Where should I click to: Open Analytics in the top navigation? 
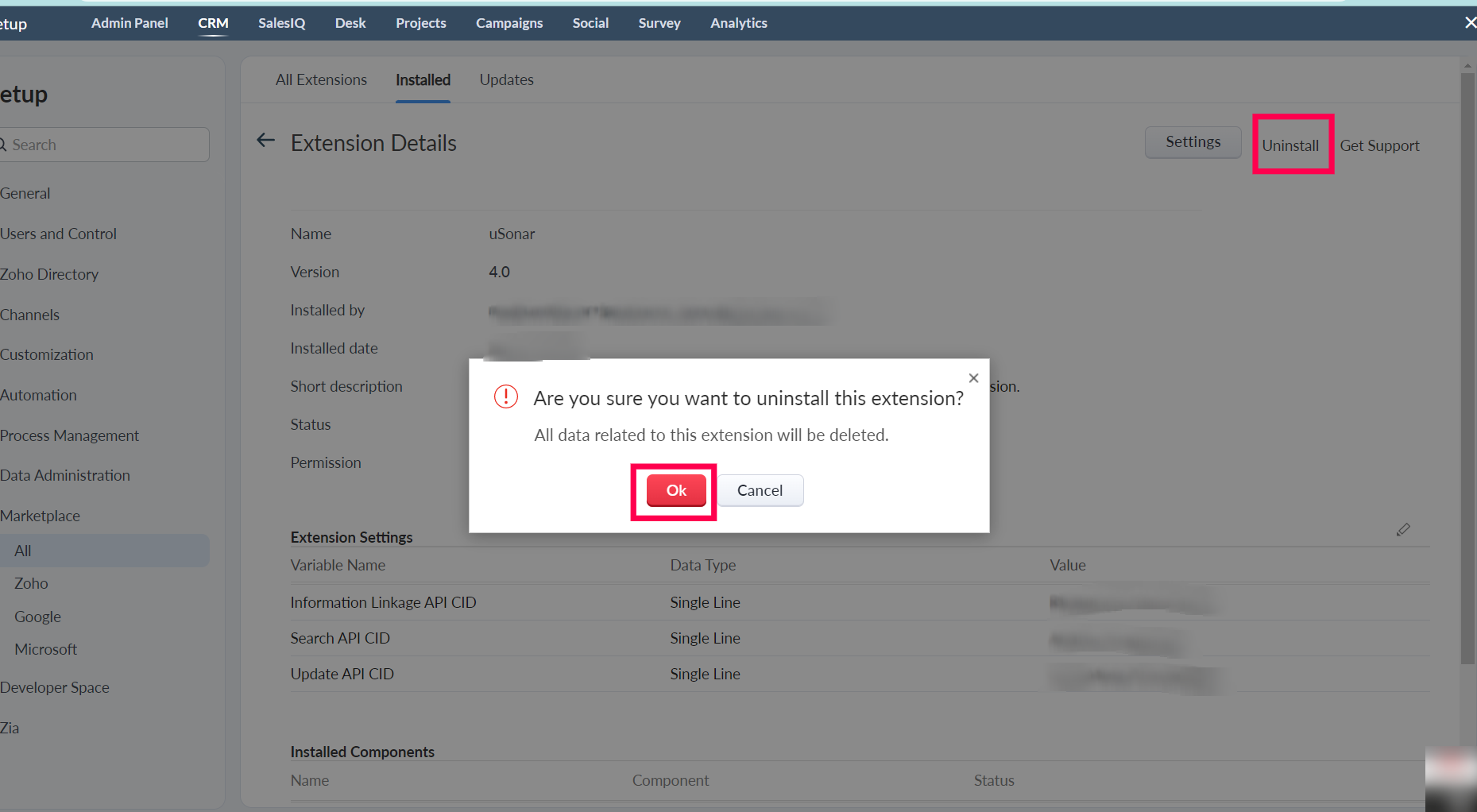[x=739, y=23]
